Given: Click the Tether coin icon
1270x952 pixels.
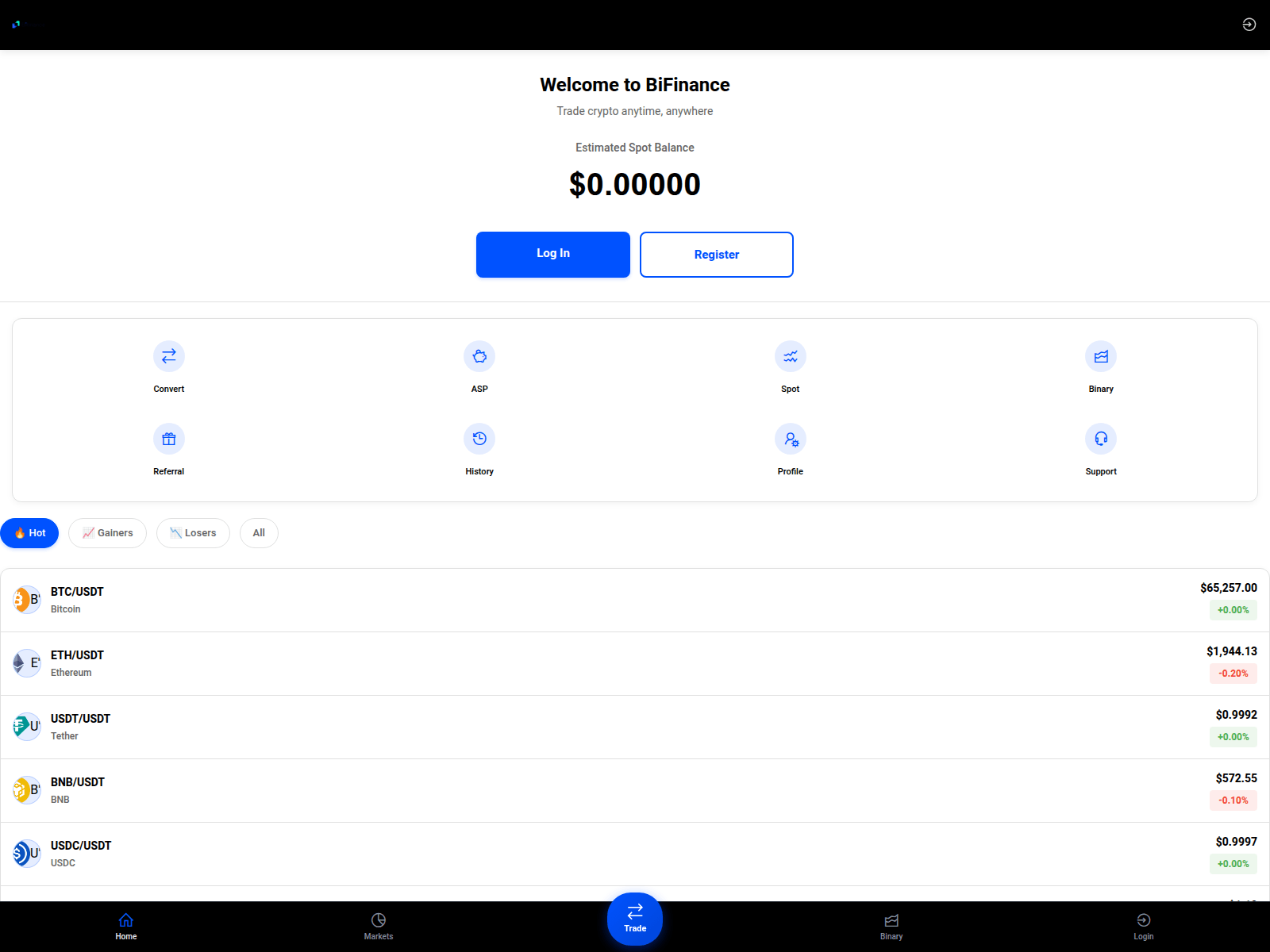Looking at the screenshot, I should (26, 727).
